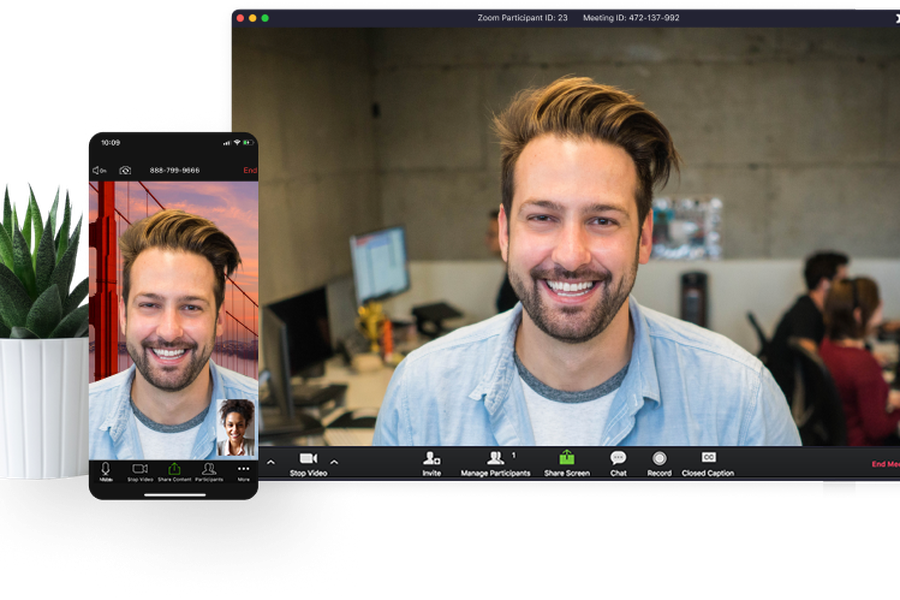This screenshot has width=900, height=600.
Task: Click the yellow macOS minimize button
Action: click(x=253, y=18)
